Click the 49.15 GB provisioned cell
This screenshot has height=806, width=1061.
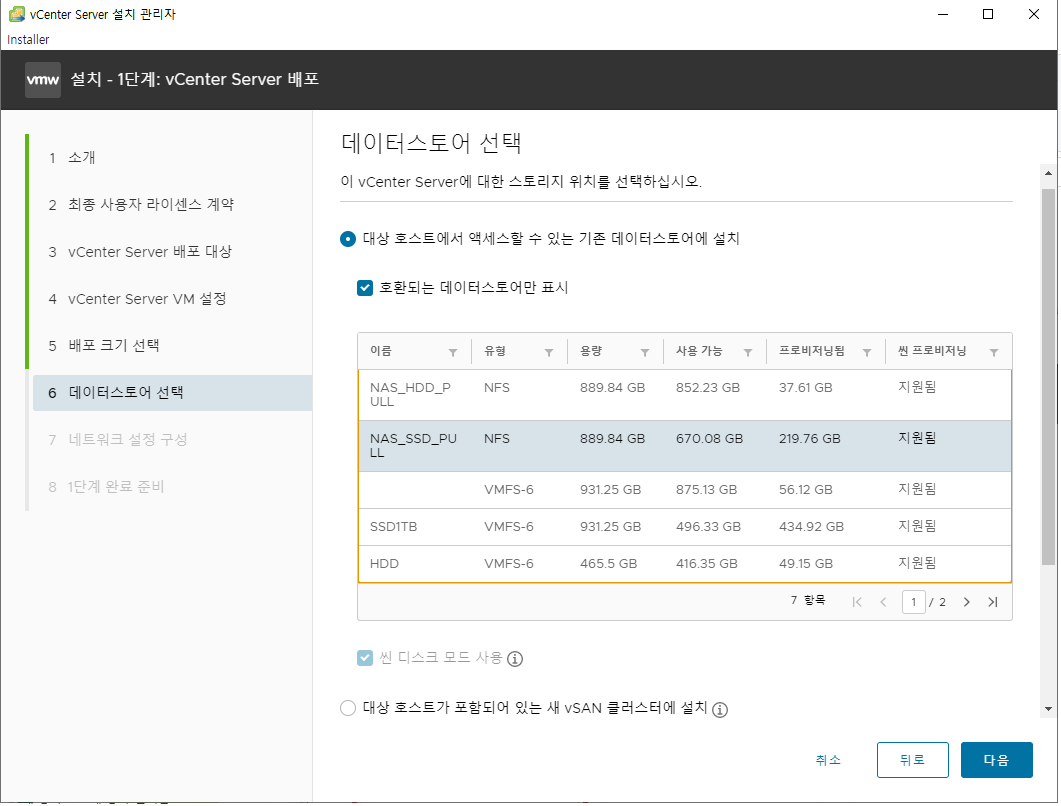point(805,564)
